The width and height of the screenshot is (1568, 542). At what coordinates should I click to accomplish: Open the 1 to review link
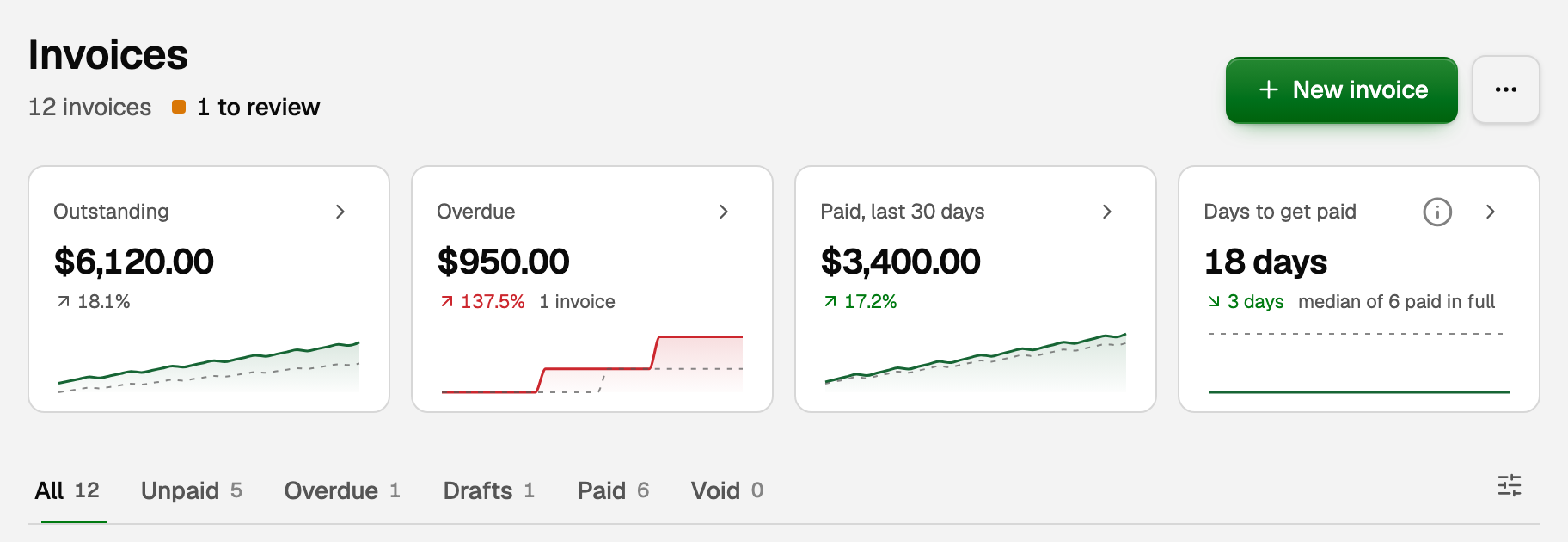pyautogui.click(x=258, y=107)
